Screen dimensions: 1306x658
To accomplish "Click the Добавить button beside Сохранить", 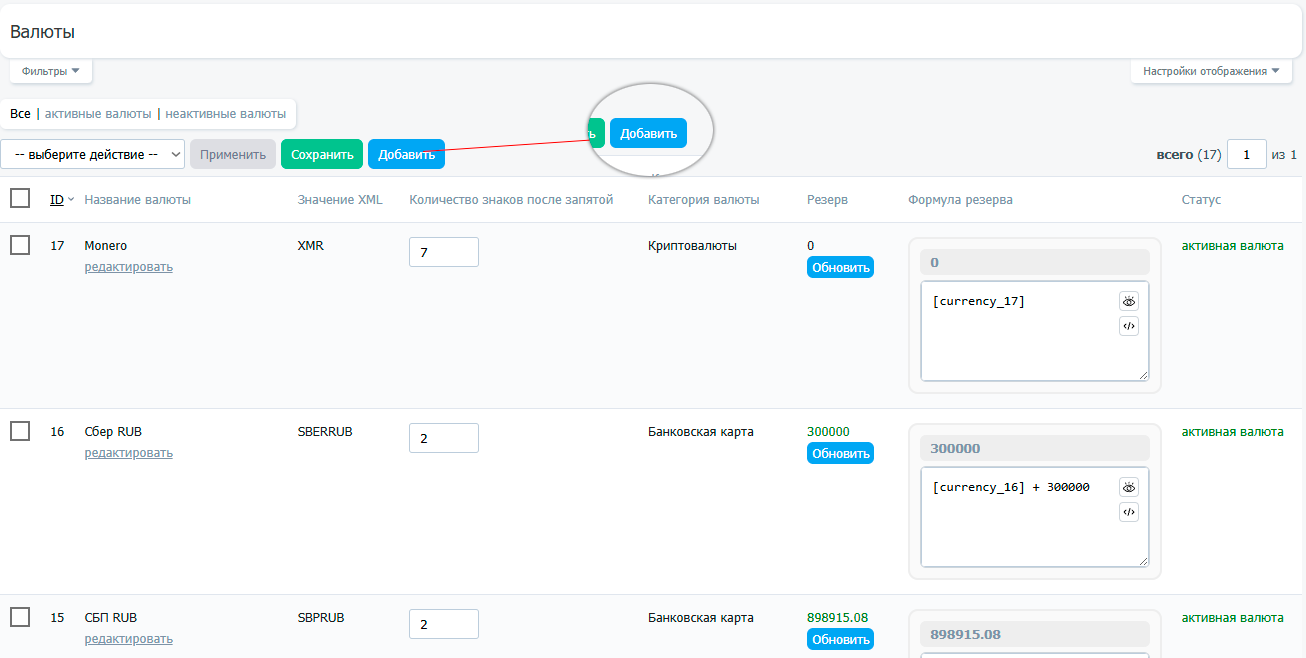I will click(406, 154).
